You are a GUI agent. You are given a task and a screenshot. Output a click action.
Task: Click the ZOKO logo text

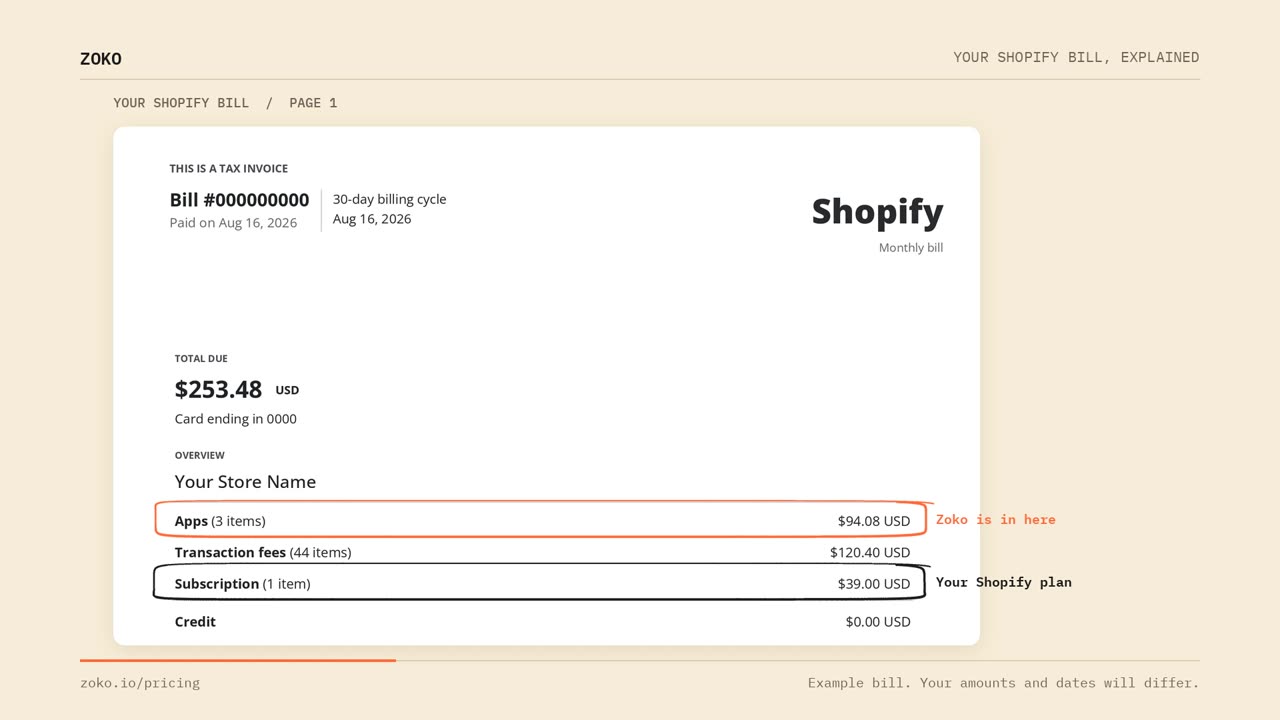point(101,59)
